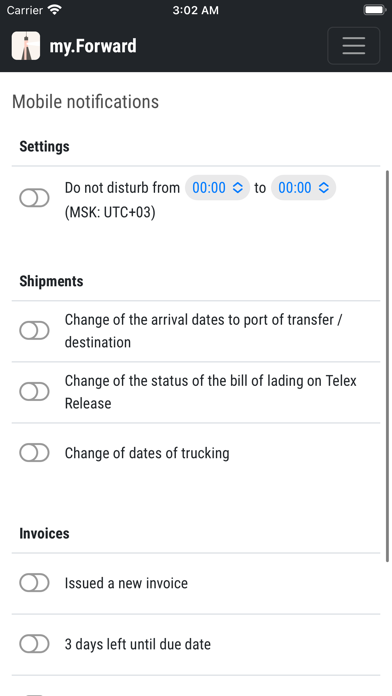Image resolution: width=392 pixels, height=696 pixels.
Task: Select the Invoices section header
Action: point(44,533)
